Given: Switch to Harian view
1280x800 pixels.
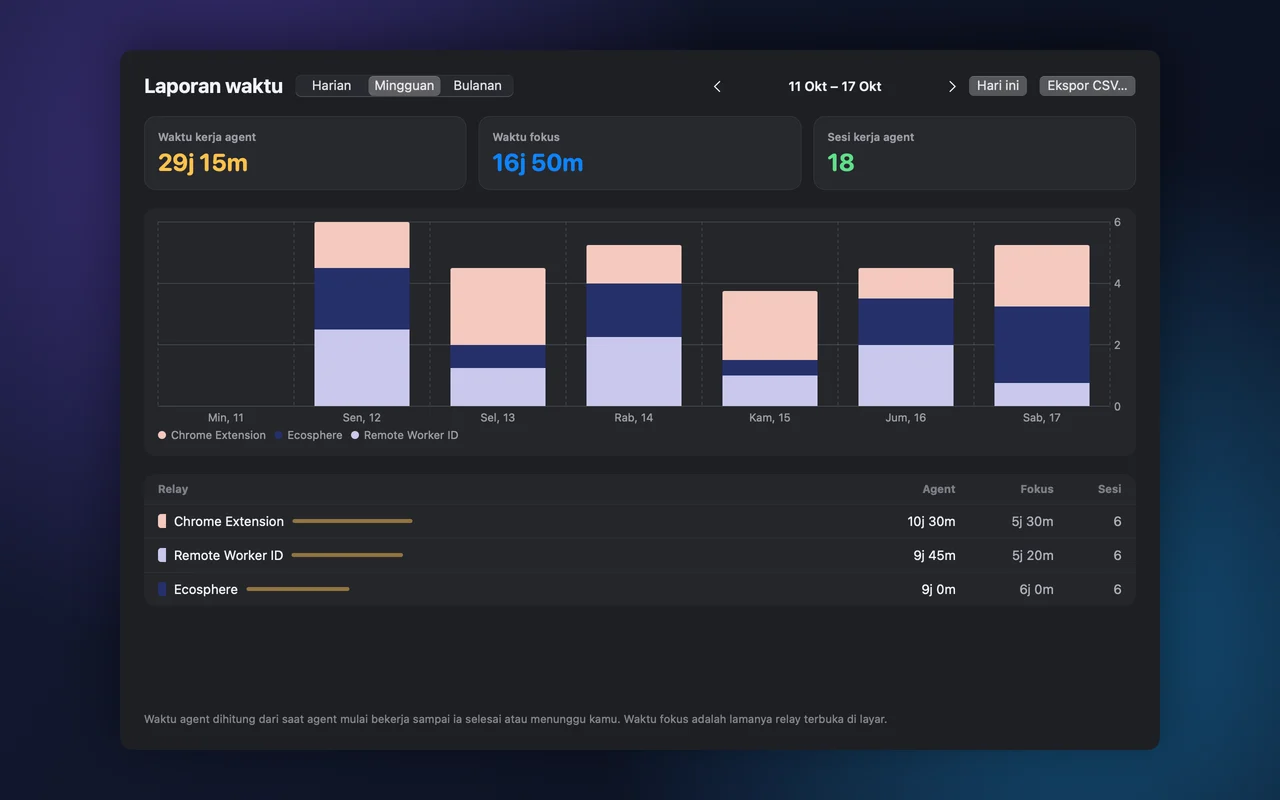Looking at the screenshot, I should click(331, 86).
